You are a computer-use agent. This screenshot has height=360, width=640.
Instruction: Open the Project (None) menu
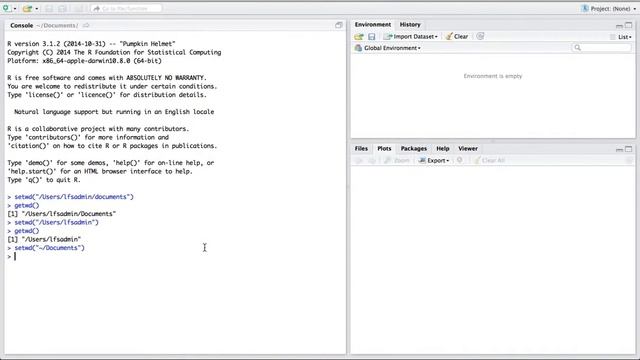click(609, 9)
